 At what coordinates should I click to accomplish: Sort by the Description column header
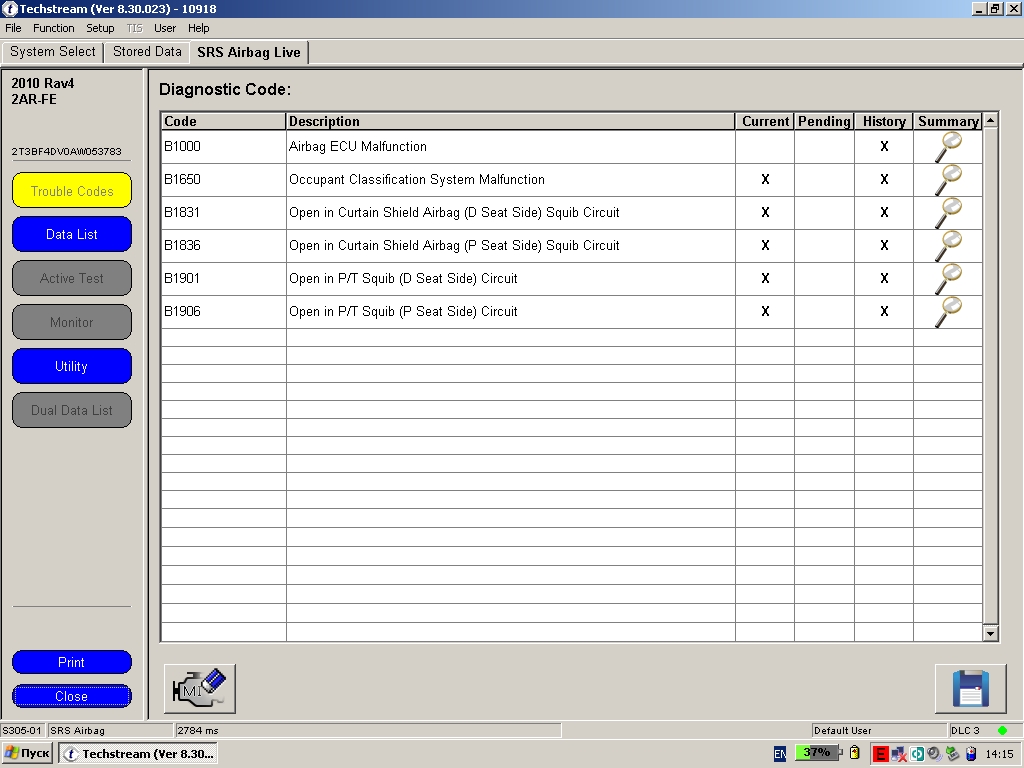(510, 121)
